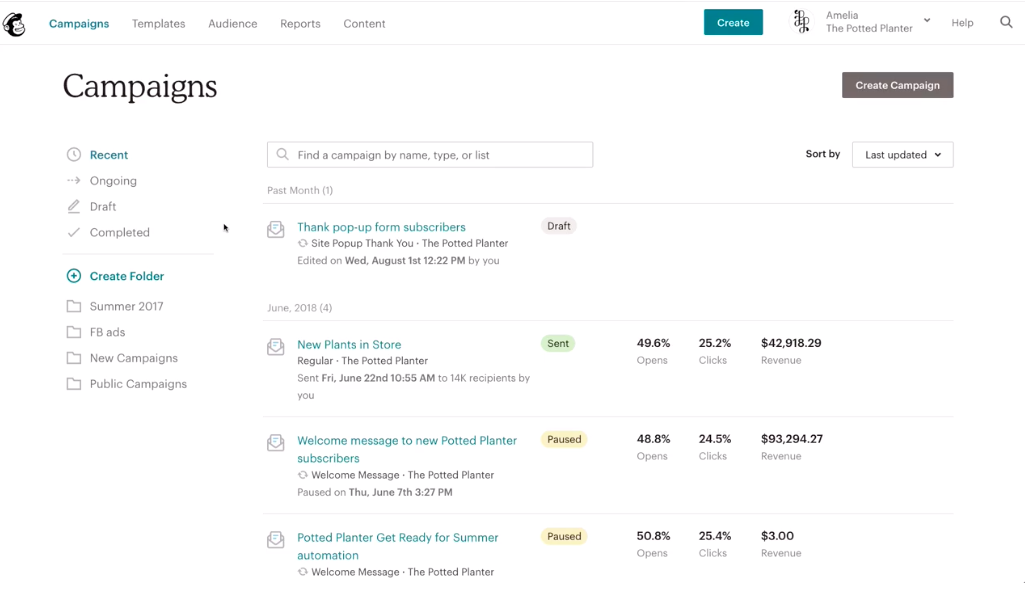The width and height of the screenshot is (1030, 598).
Task: Click the Completed checkmark icon
Action: (x=74, y=232)
